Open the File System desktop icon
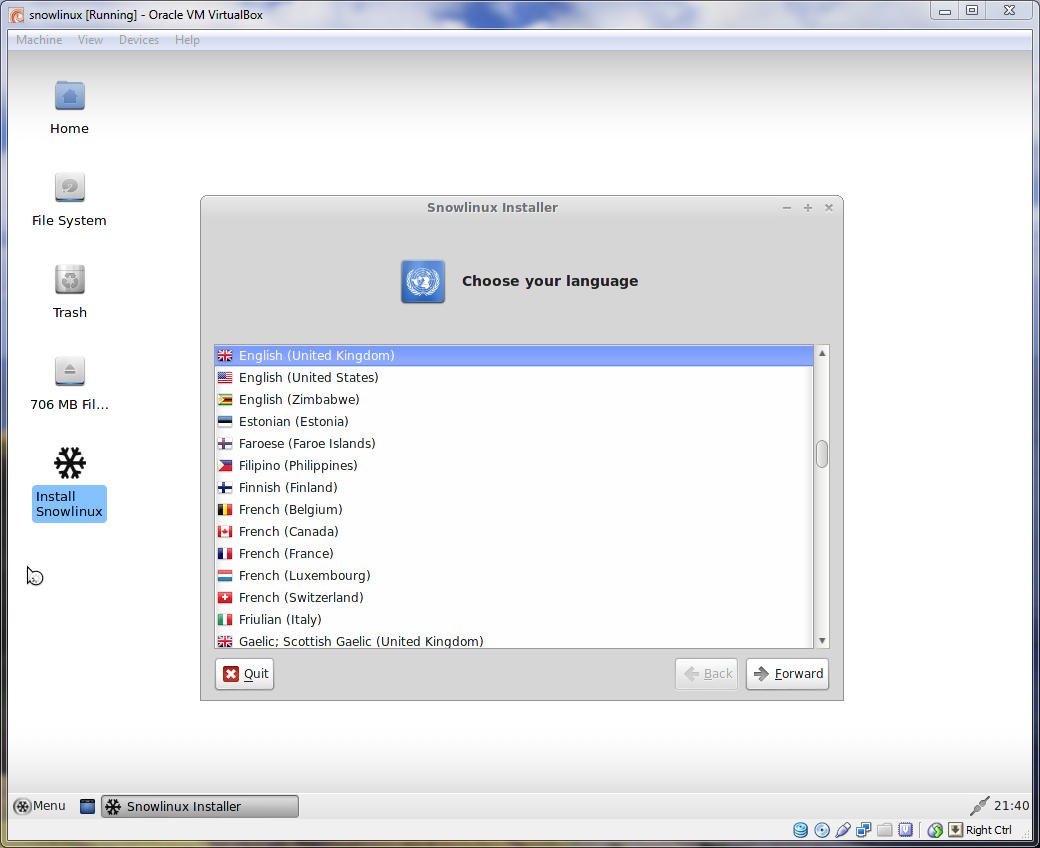This screenshot has width=1040, height=848. click(x=70, y=188)
